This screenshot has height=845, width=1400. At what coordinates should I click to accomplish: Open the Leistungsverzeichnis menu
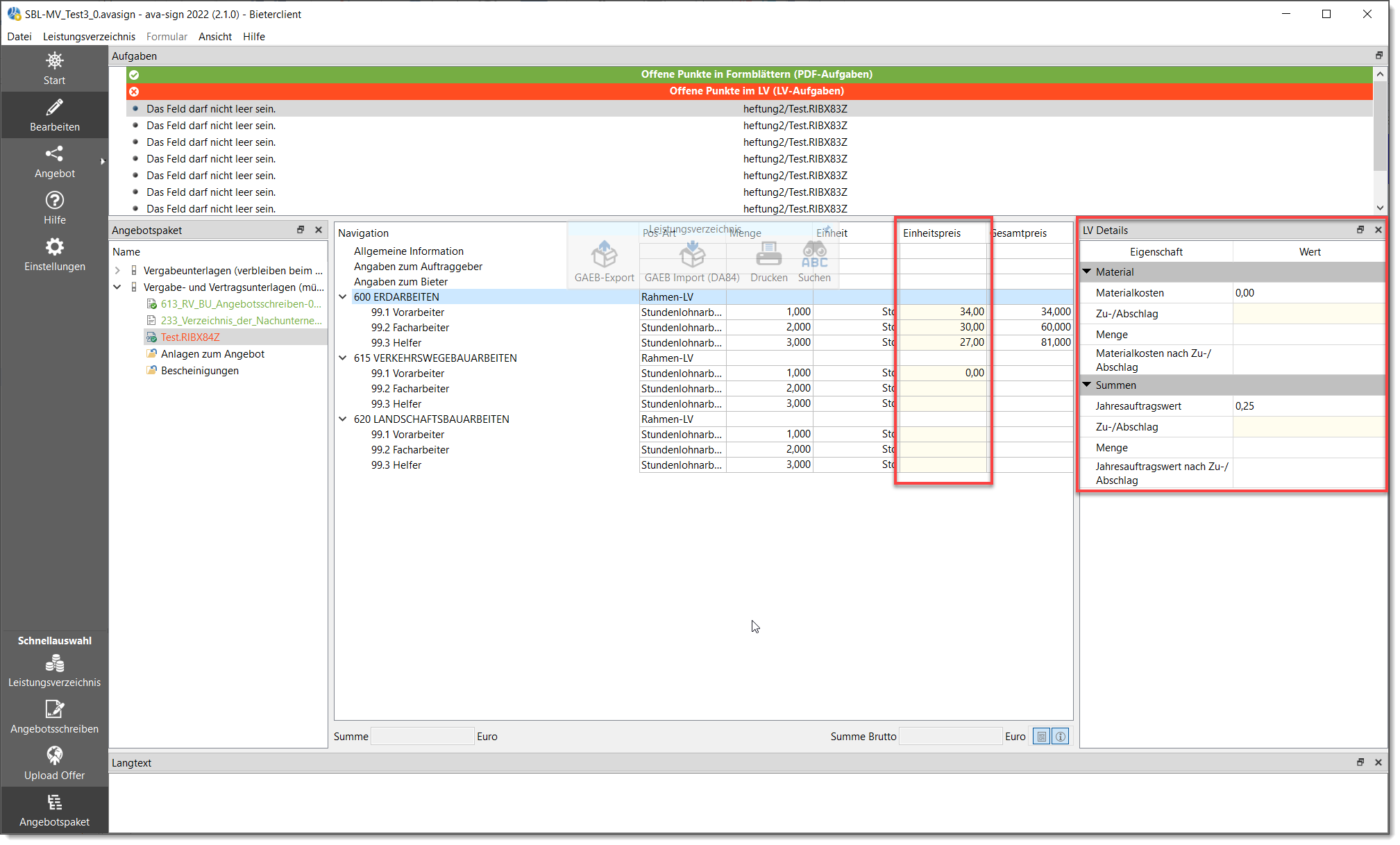coord(89,37)
